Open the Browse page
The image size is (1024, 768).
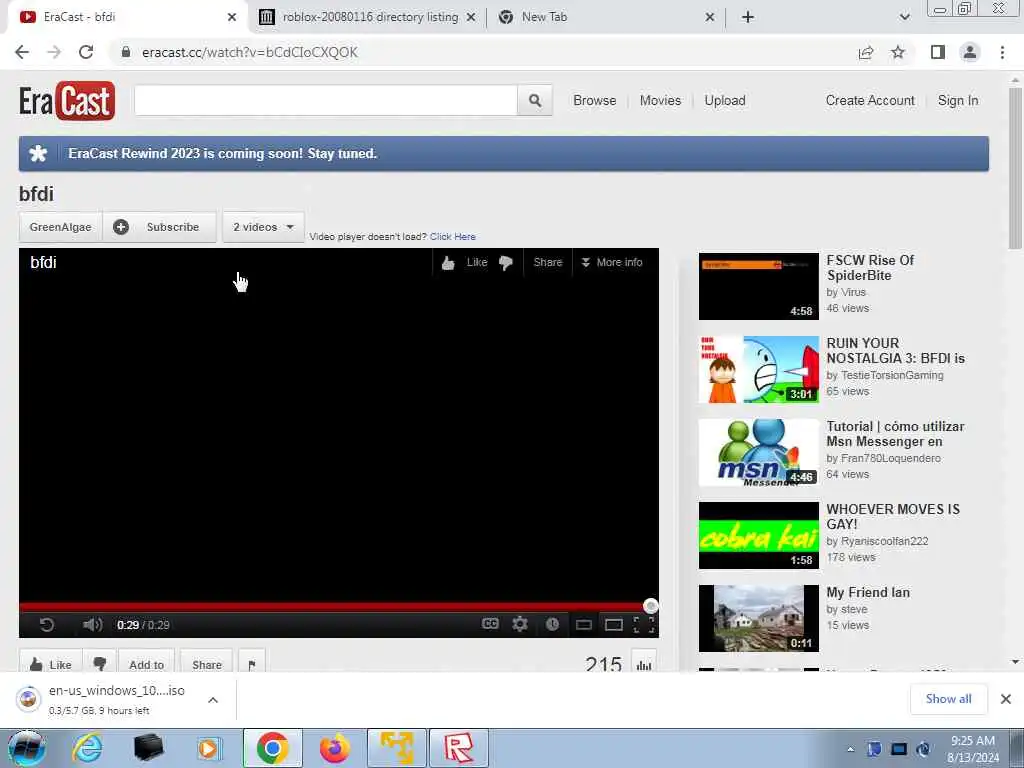click(594, 101)
